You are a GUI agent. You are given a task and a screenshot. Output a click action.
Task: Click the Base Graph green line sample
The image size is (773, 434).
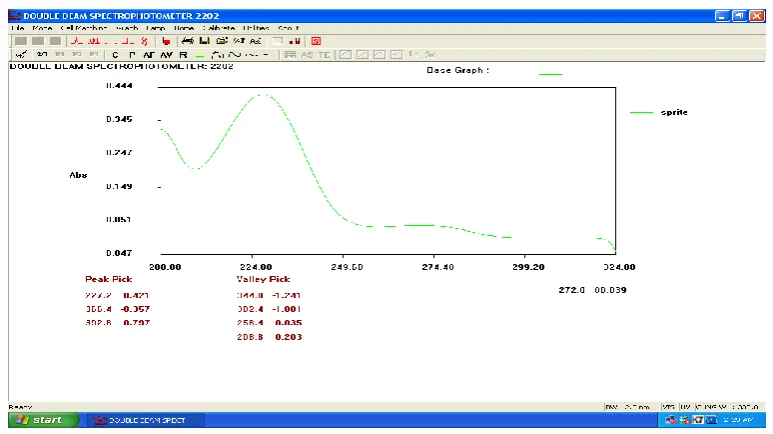[550, 74]
